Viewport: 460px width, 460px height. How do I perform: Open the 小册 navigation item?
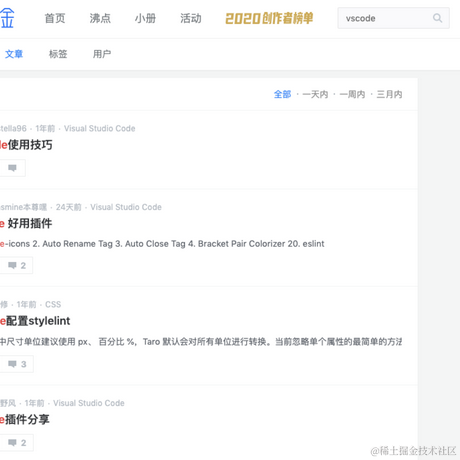click(145, 18)
